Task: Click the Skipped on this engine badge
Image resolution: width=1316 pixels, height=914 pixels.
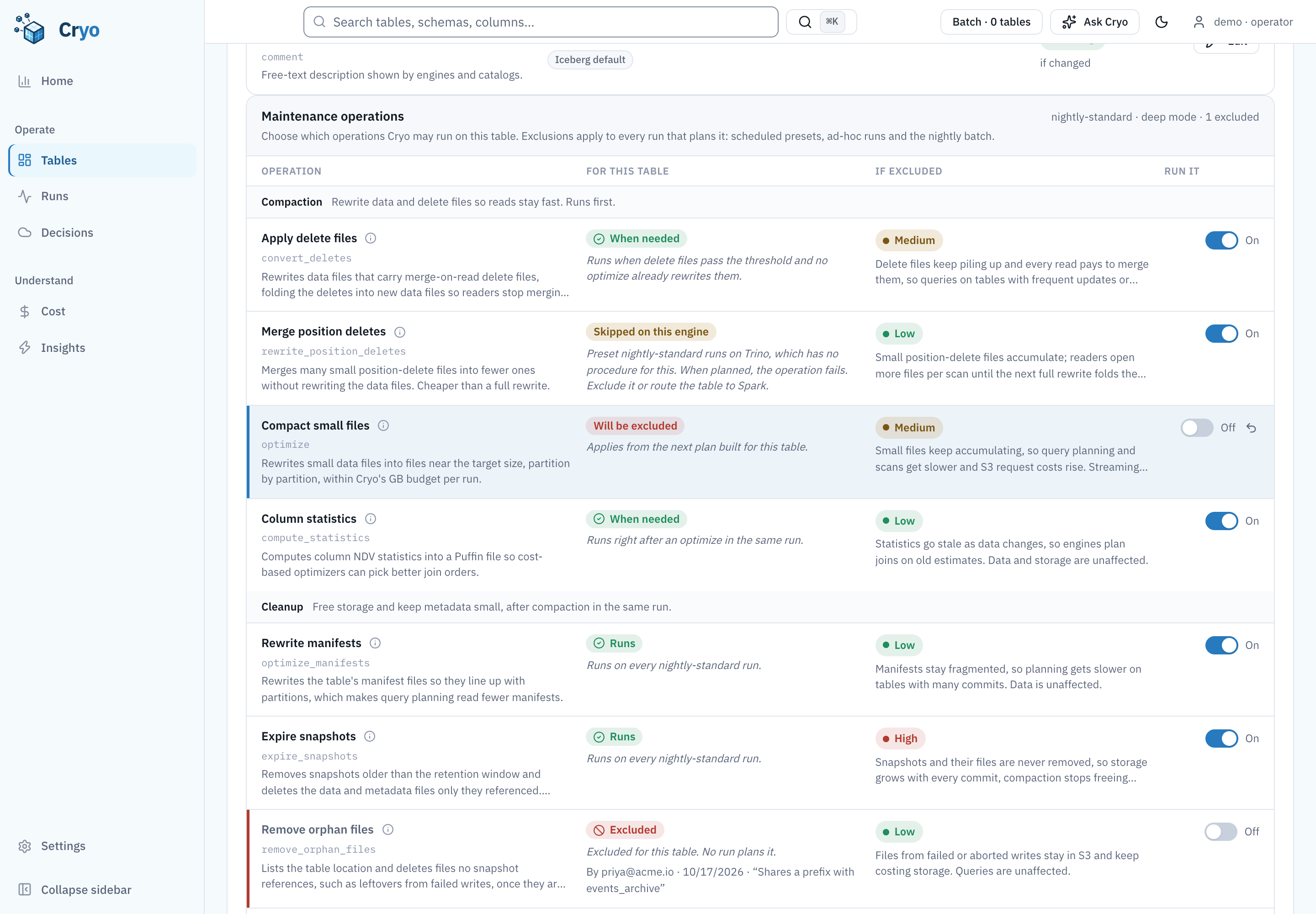Action: tap(651, 332)
